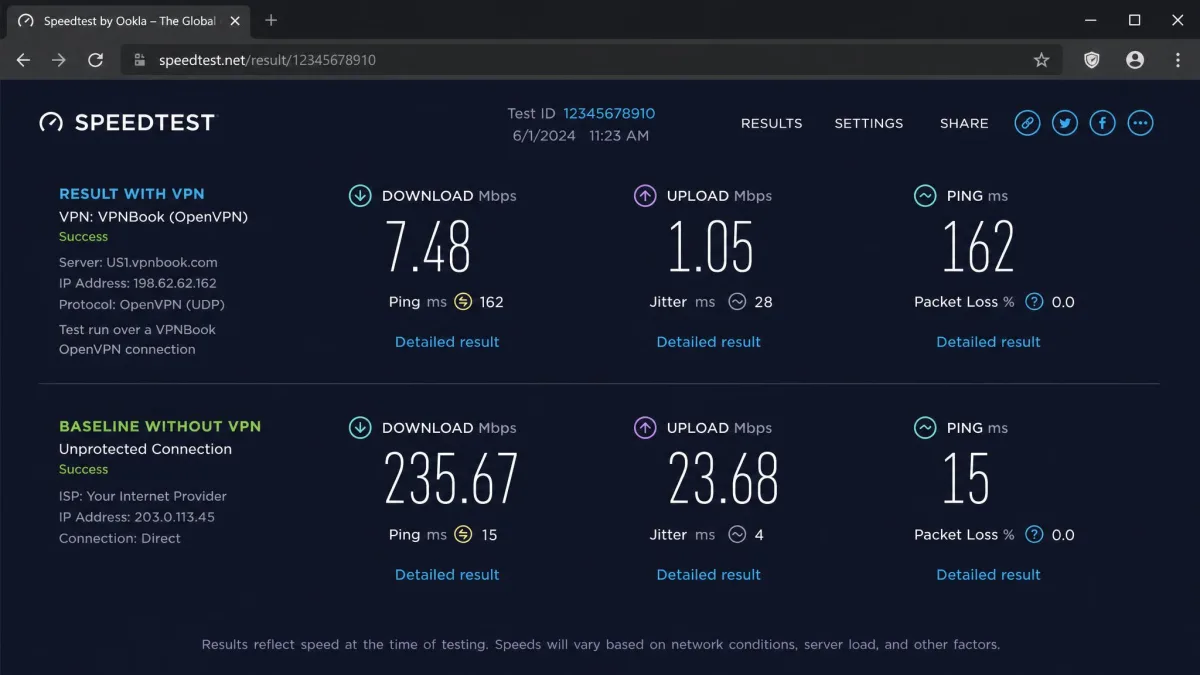Go forward with the browser forward arrow

coord(59,60)
